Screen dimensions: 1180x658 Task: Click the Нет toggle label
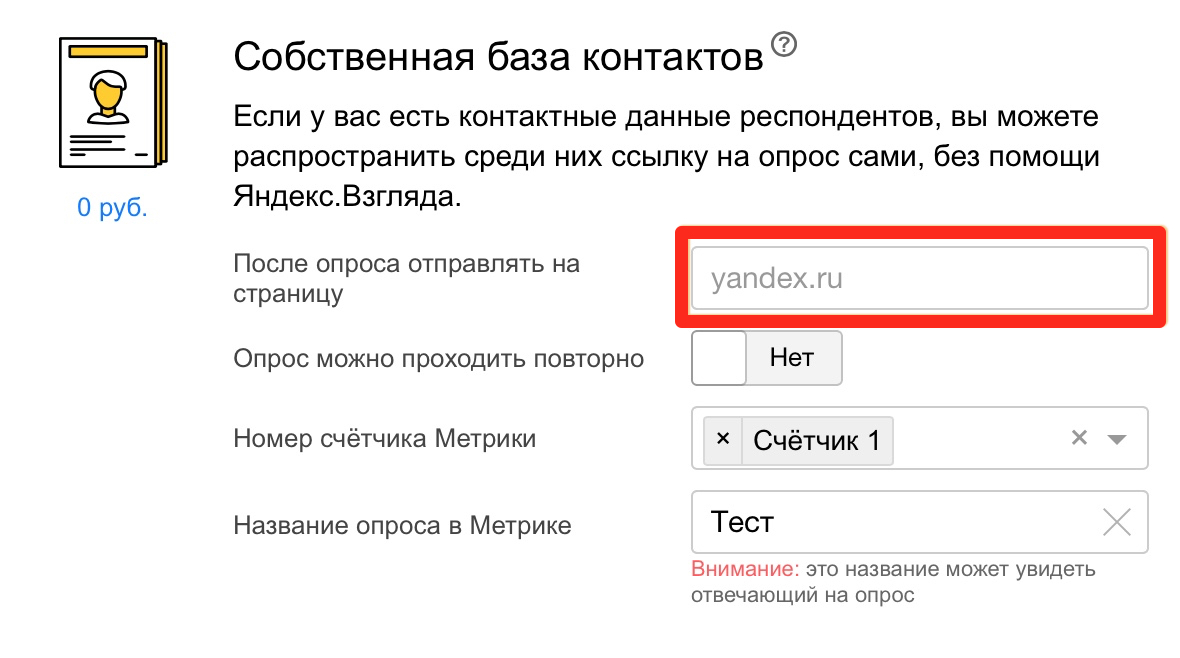(792, 358)
